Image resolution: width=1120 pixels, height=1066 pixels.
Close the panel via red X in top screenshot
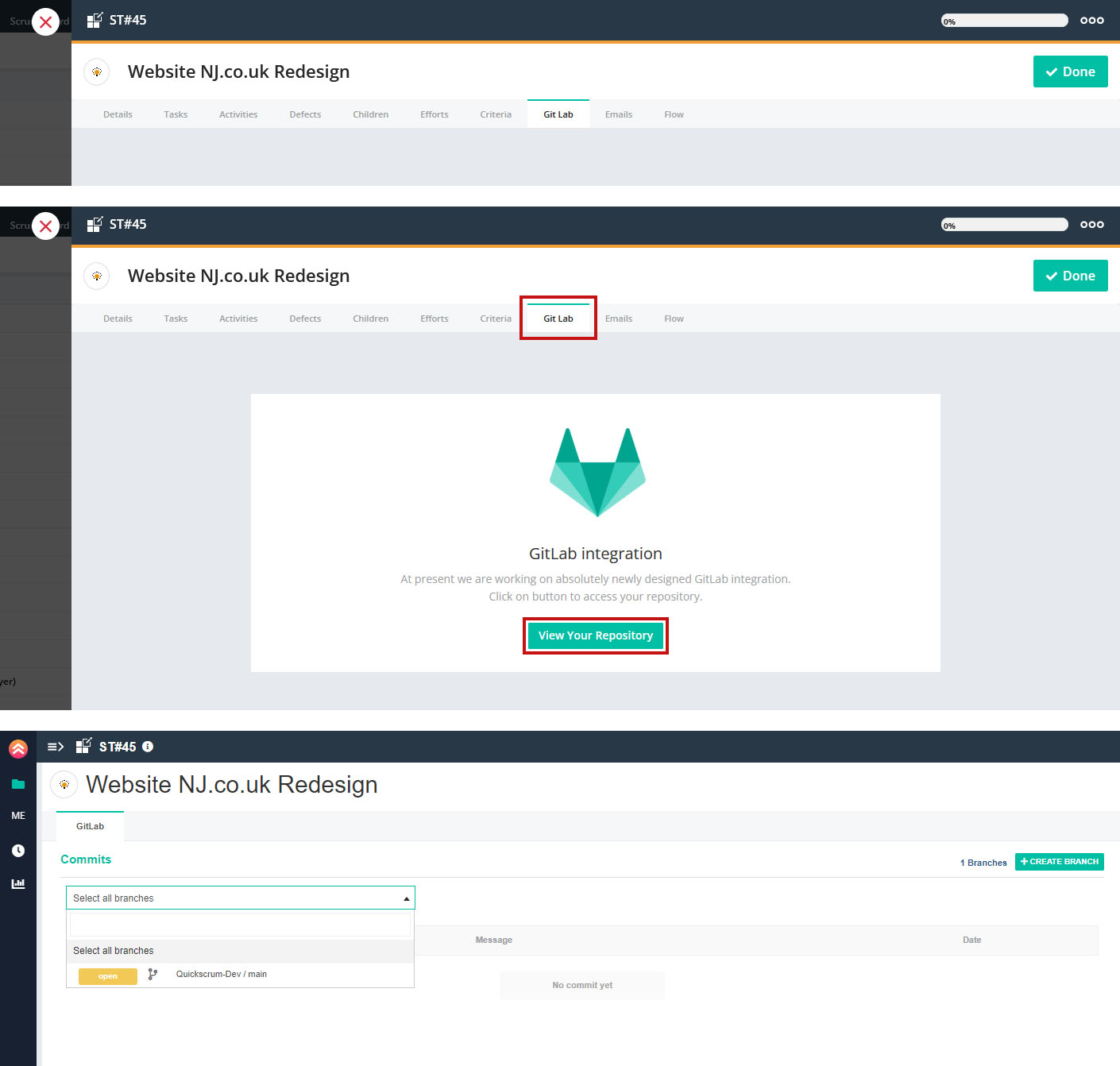45,21
